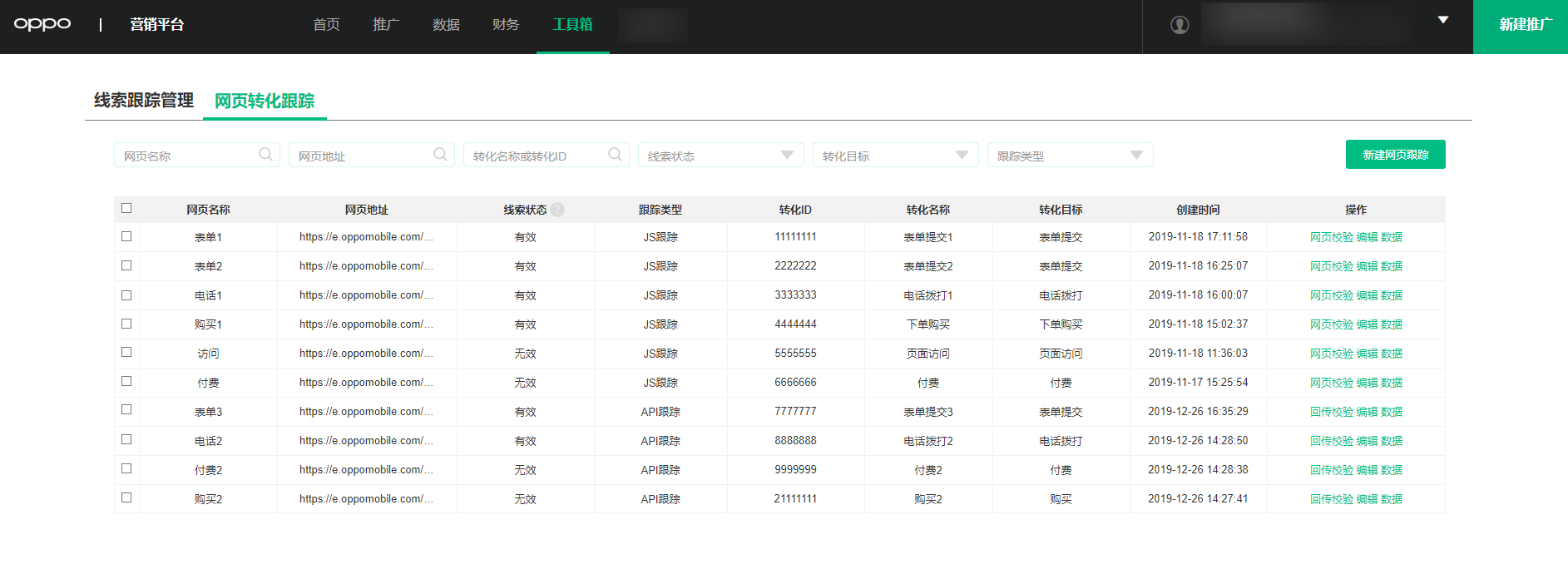Click the user avatar icon

pos(1180,25)
